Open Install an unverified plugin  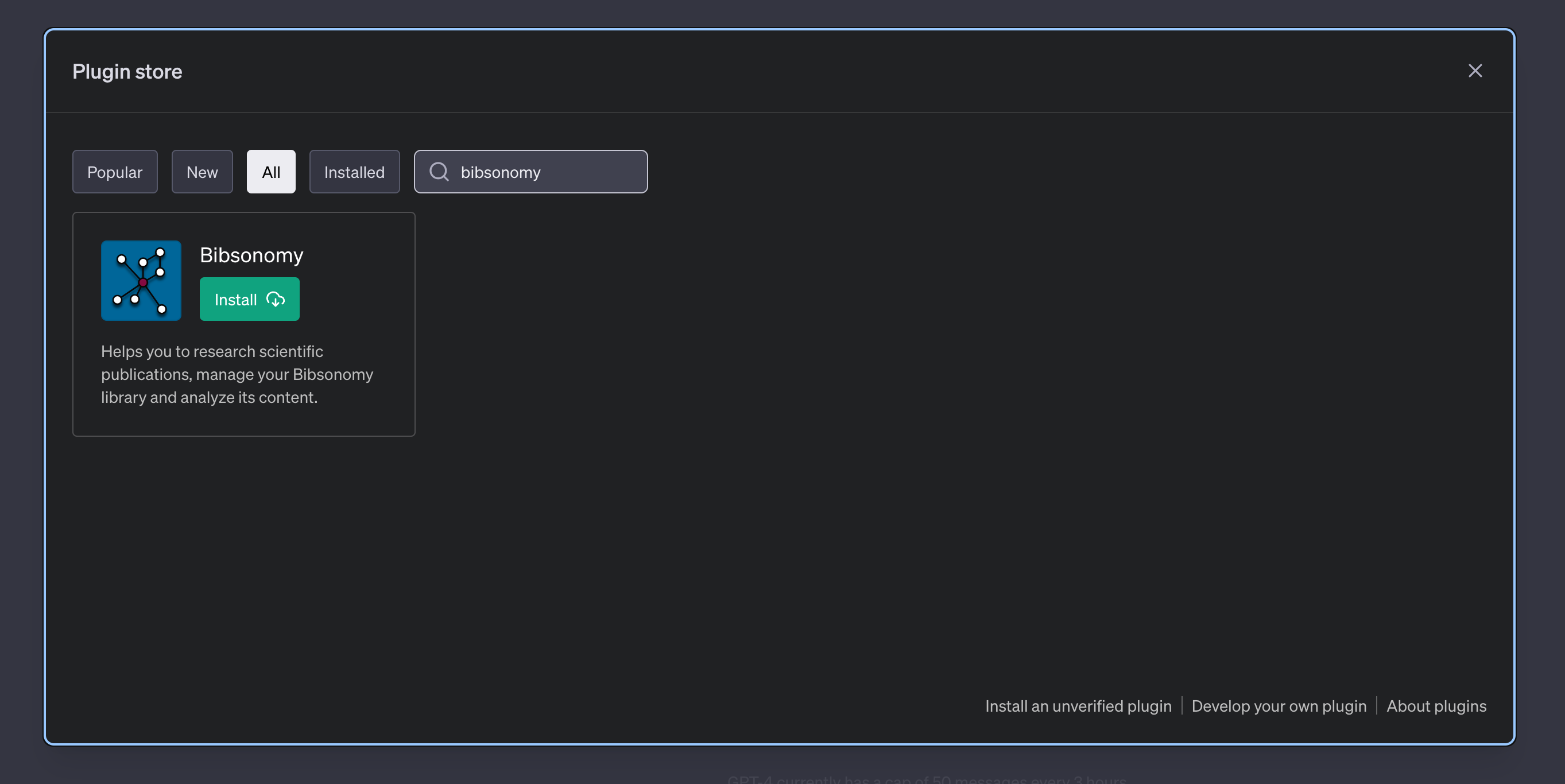coord(1078,706)
